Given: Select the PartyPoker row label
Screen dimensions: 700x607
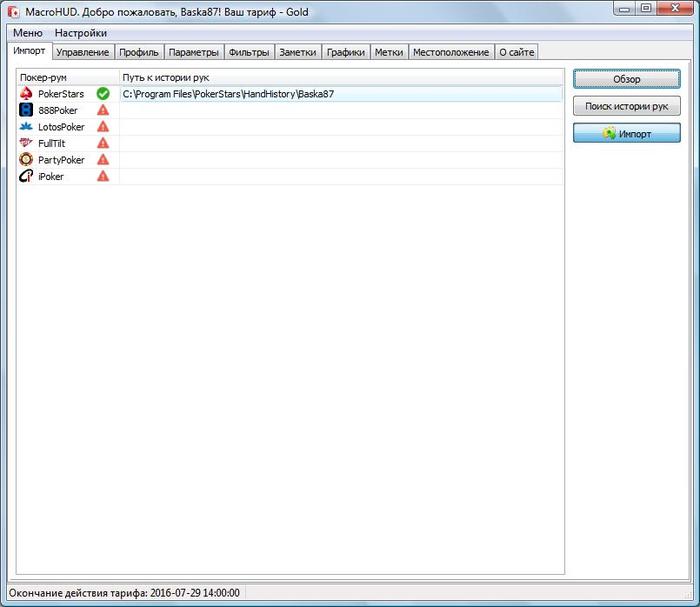Looking at the screenshot, I should pos(61,160).
